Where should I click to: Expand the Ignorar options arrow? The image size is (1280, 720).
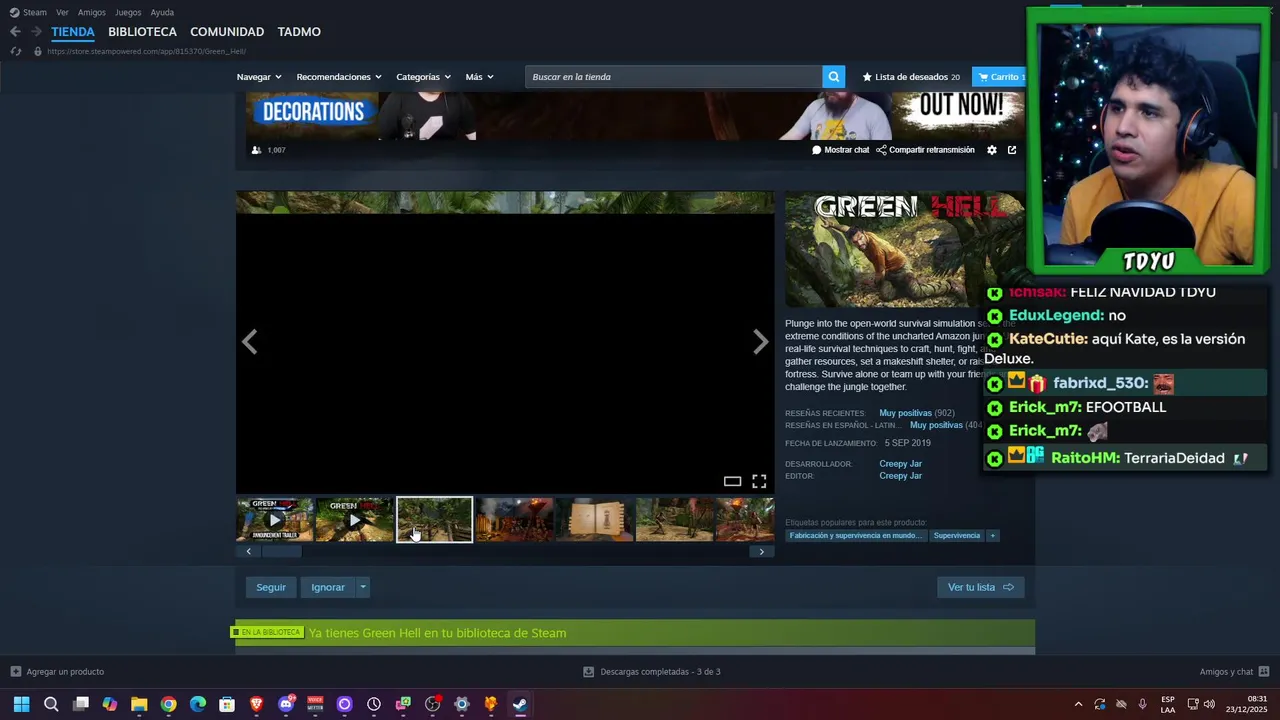[363, 587]
